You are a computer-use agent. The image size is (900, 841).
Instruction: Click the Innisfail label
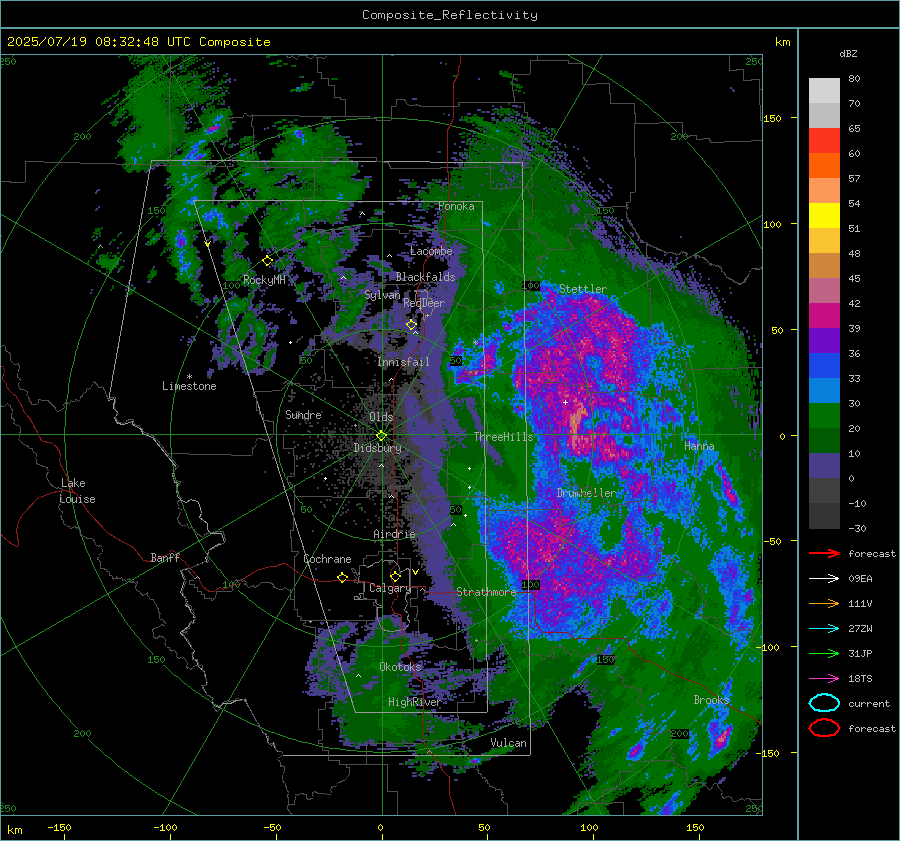[x=403, y=362]
